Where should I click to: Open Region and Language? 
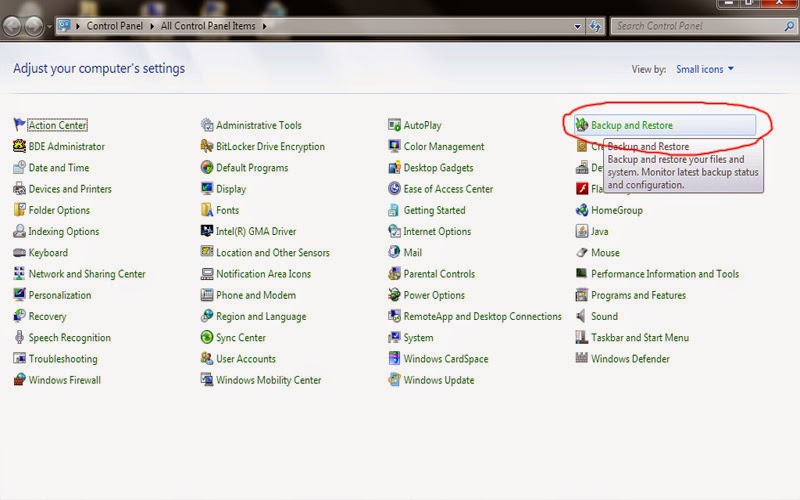tap(261, 316)
